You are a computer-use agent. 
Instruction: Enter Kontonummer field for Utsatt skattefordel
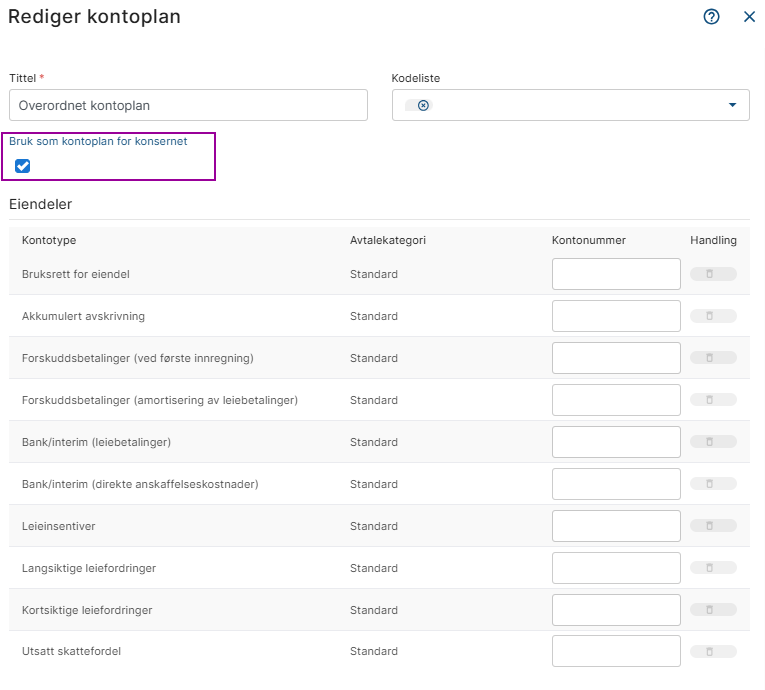tap(616, 652)
